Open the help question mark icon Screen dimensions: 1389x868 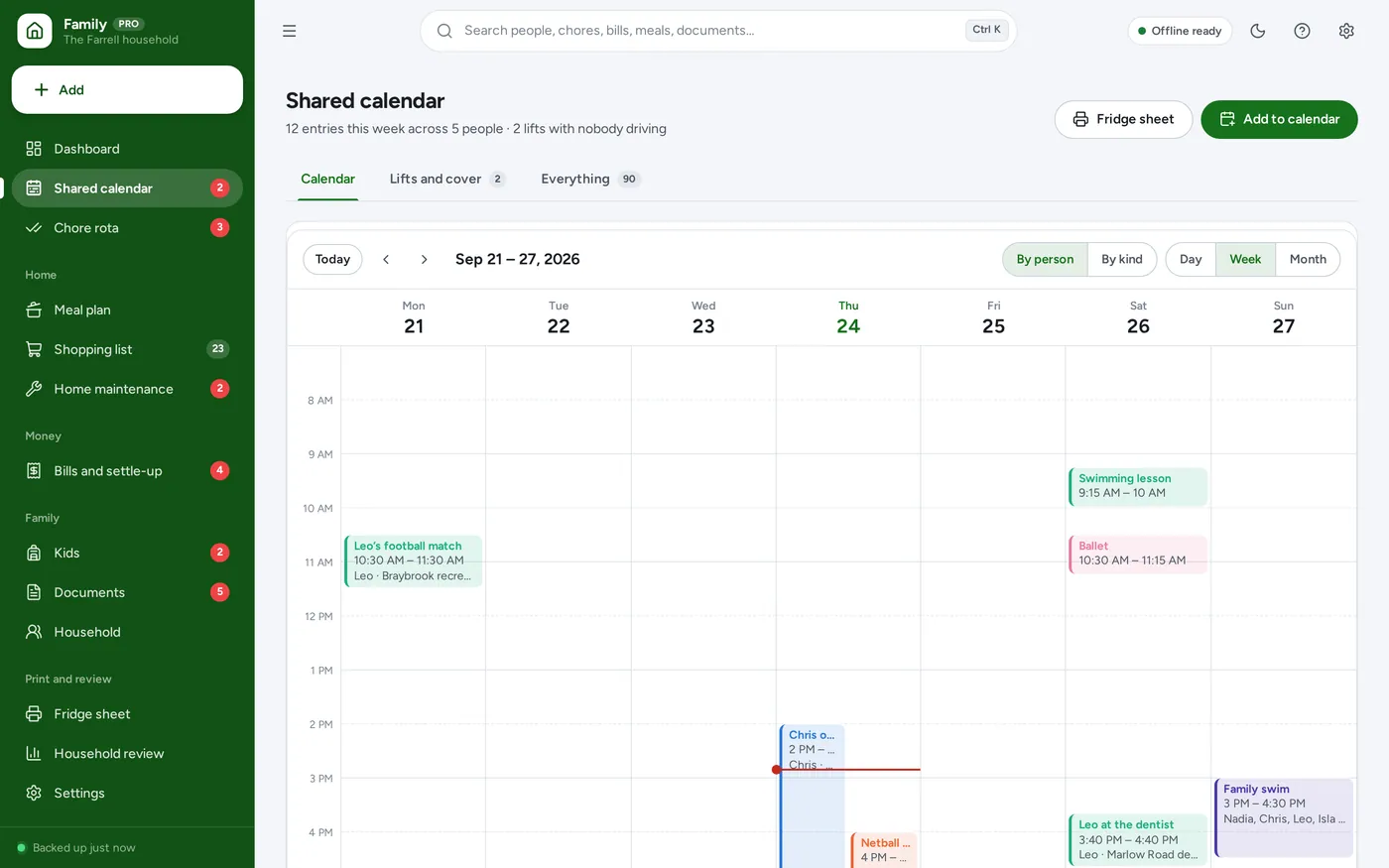pos(1302,31)
